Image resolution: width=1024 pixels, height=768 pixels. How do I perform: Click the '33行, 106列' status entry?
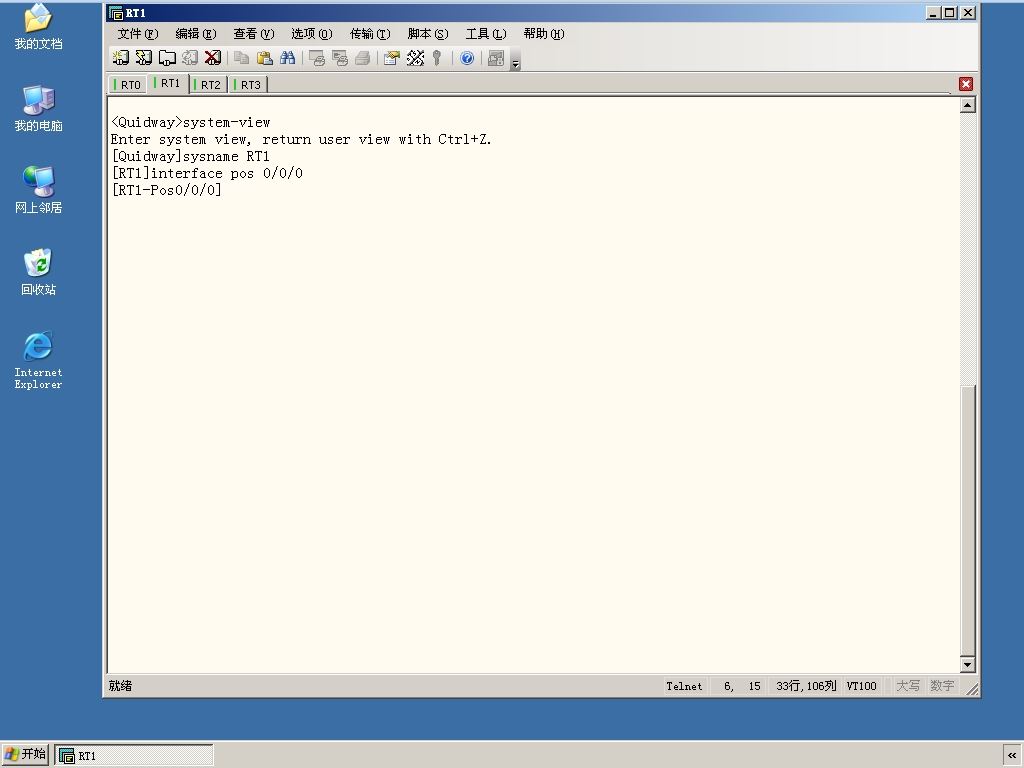(806, 686)
